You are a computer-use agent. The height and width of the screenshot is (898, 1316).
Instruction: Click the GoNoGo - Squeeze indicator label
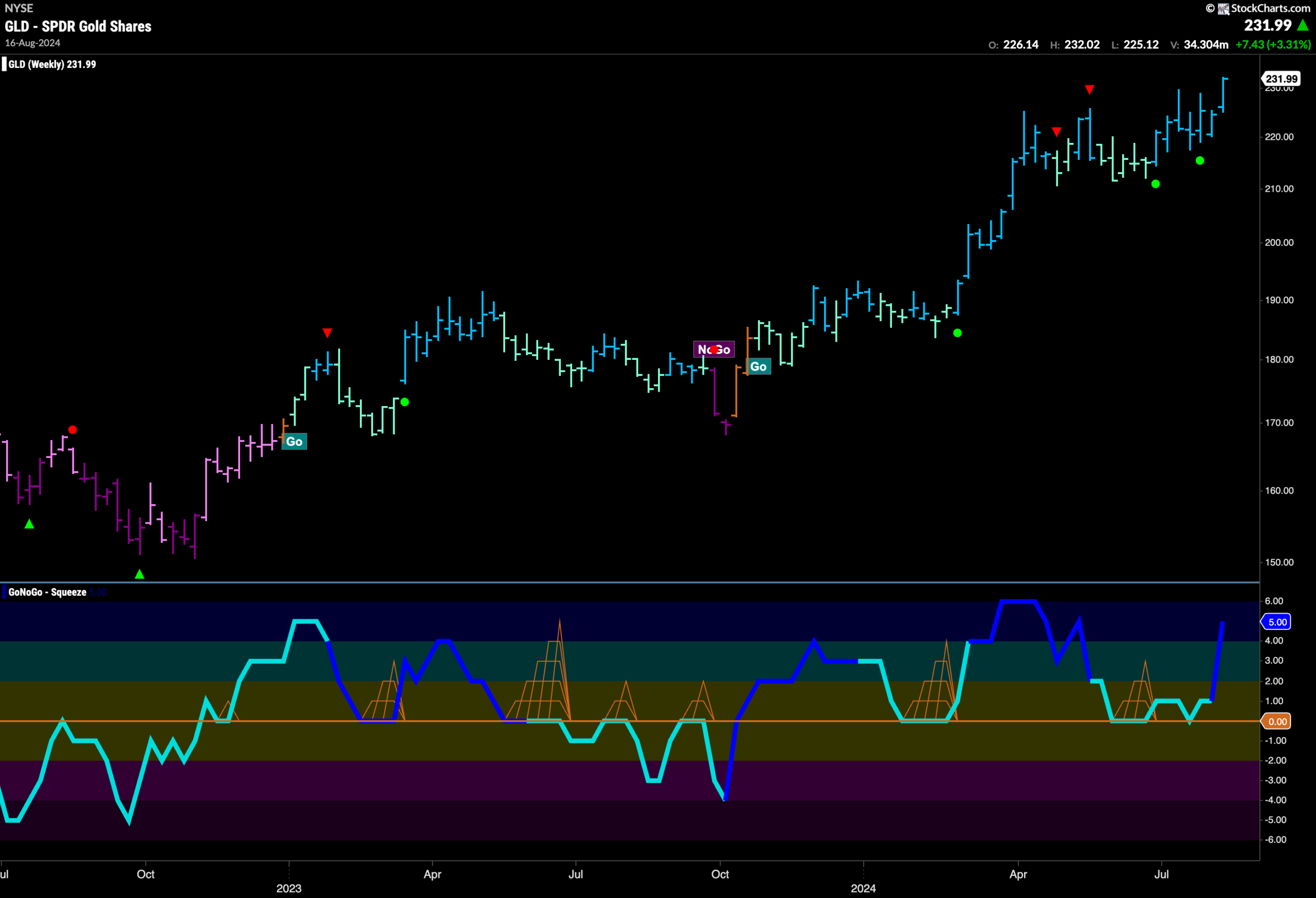(x=48, y=592)
